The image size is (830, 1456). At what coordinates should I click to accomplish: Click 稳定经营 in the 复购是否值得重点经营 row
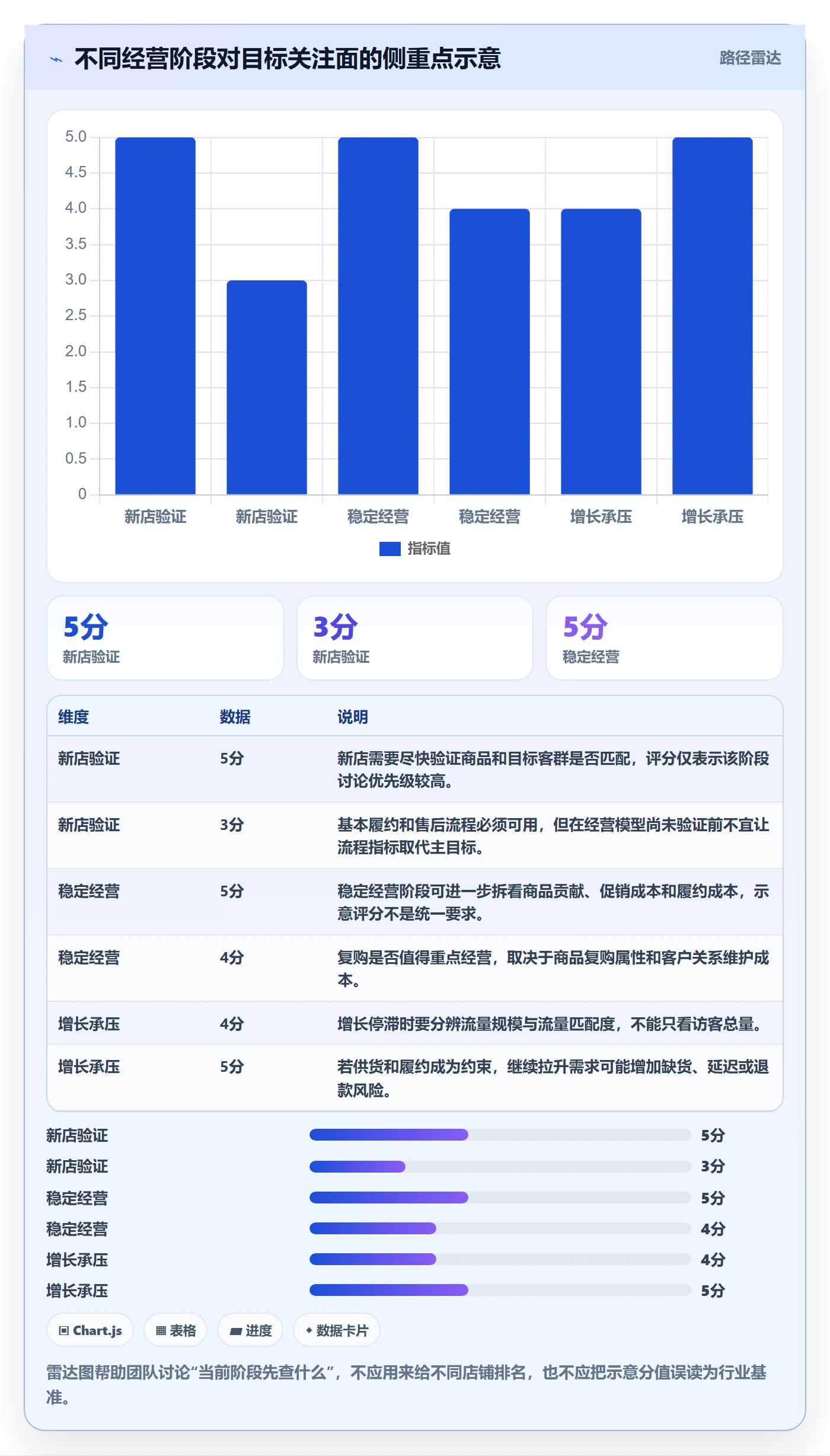pyautogui.click(x=89, y=958)
